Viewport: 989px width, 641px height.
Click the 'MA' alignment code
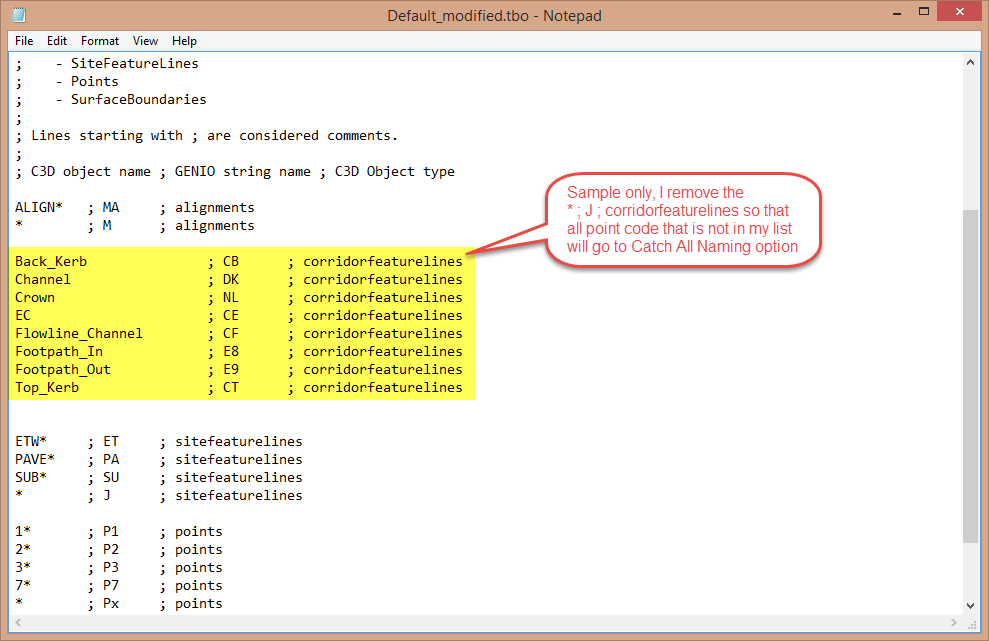coord(111,208)
